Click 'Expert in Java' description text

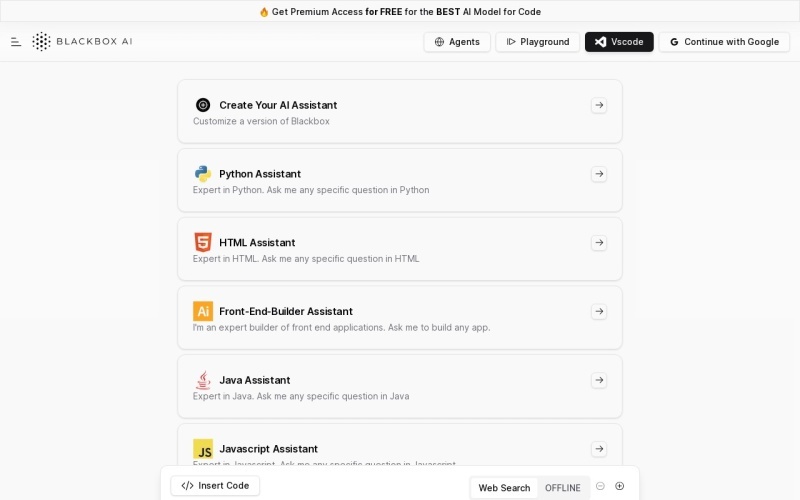coord(301,396)
